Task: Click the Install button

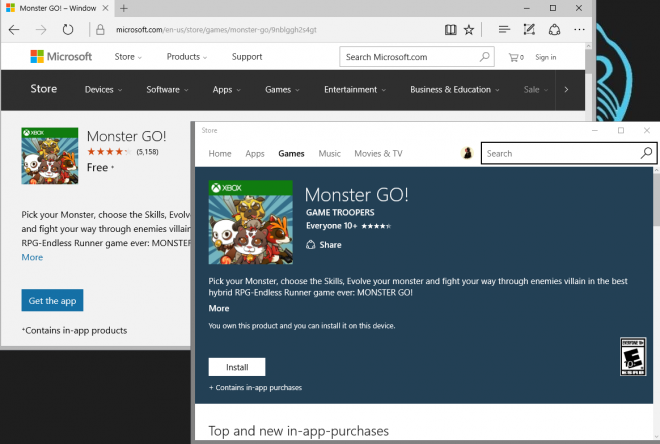Action: coord(237,367)
